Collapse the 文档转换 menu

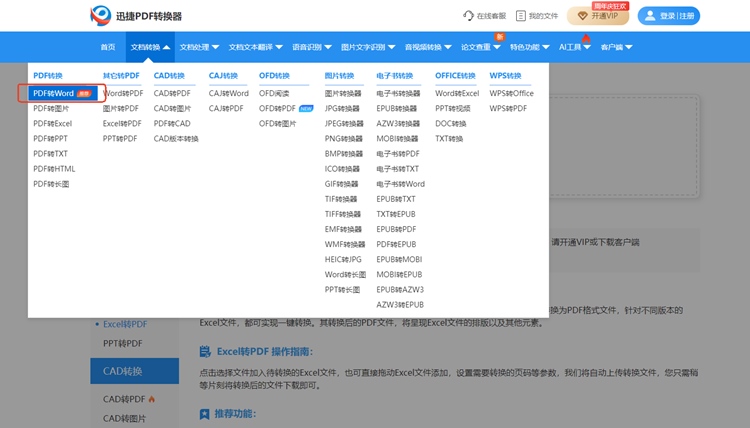point(150,47)
